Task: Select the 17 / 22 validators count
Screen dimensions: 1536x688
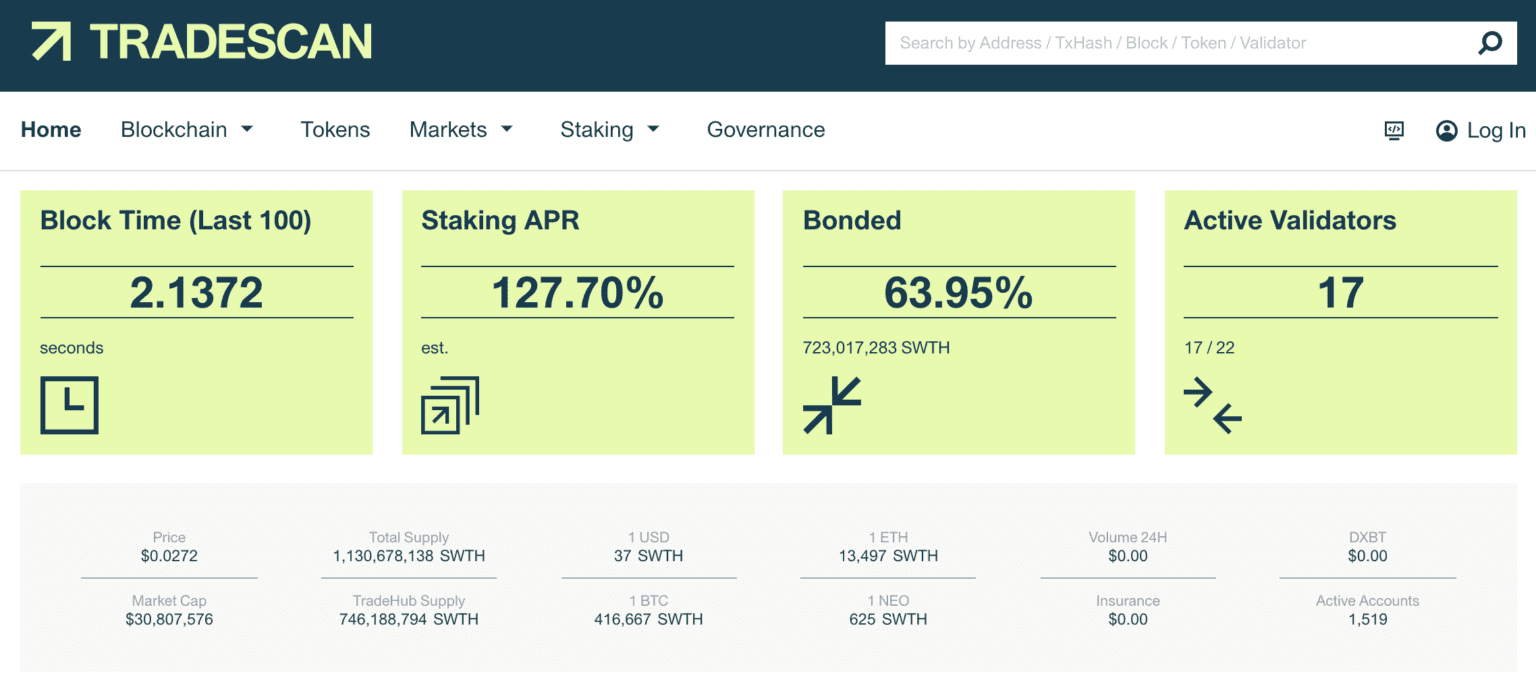Action: tap(1209, 348)
